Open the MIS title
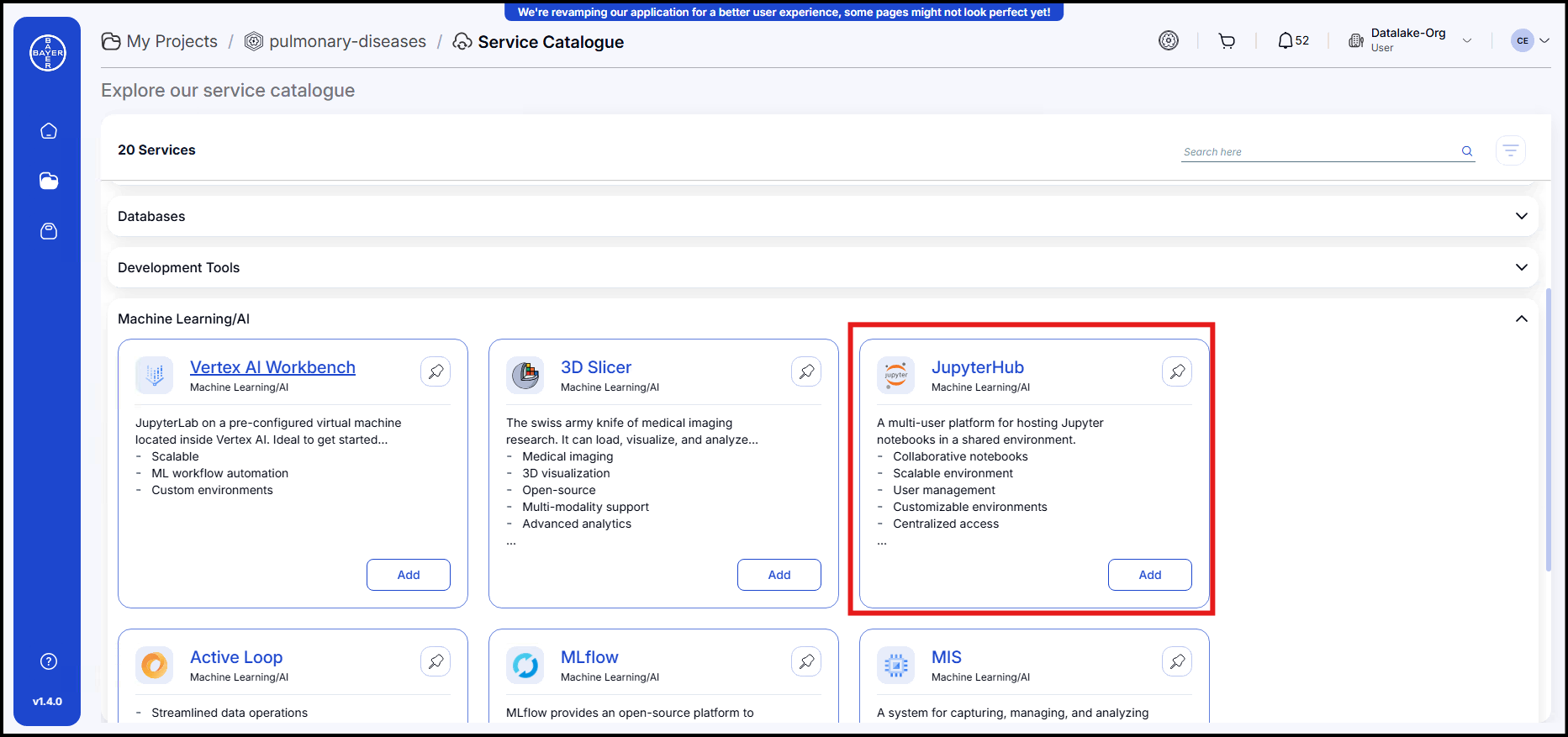The height and width of the screenshot is (737, 1568). click(x=947, y=657)
